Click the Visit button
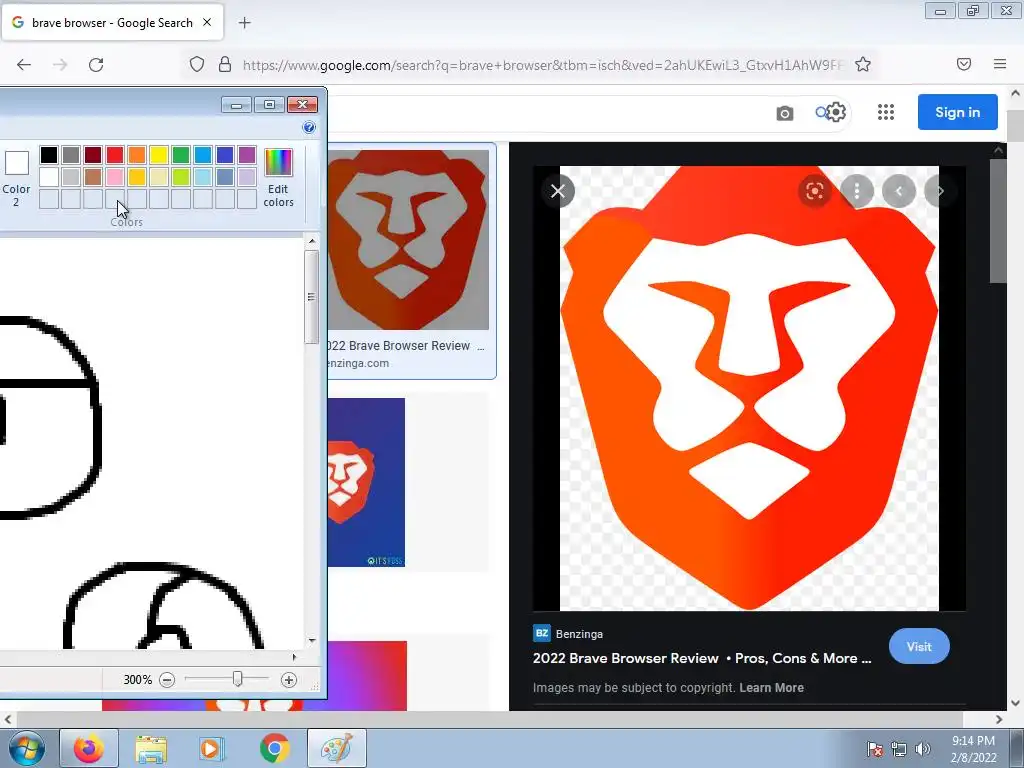 point(919,647)
